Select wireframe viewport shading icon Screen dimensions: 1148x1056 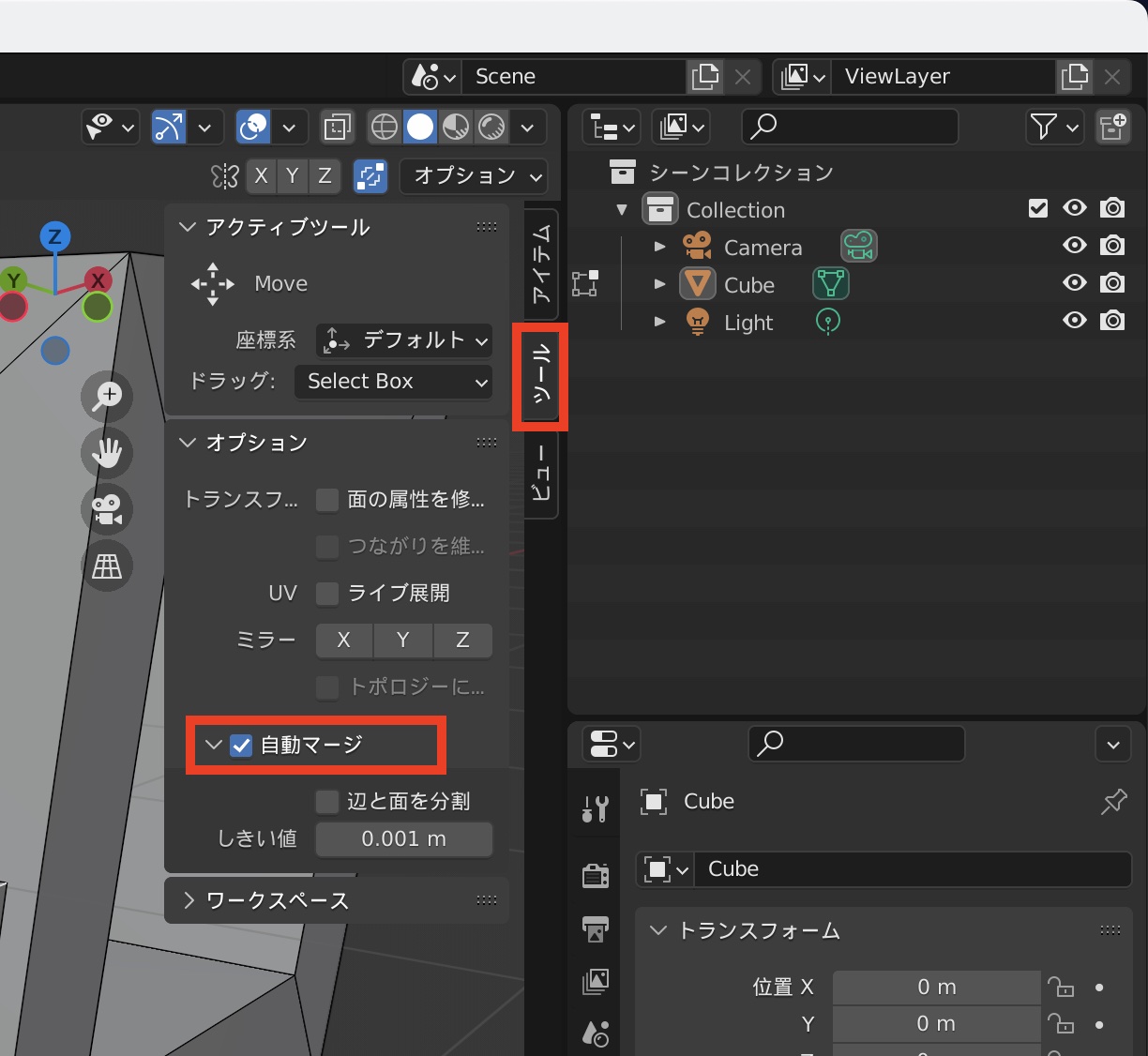(x=384, y=127)
